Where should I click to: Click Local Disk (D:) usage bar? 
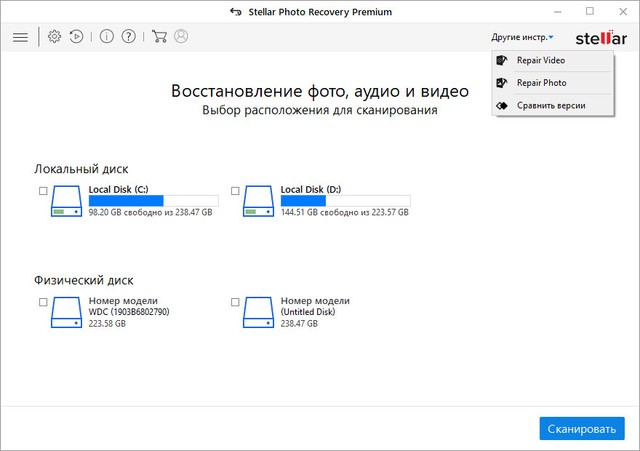(345, 200)
